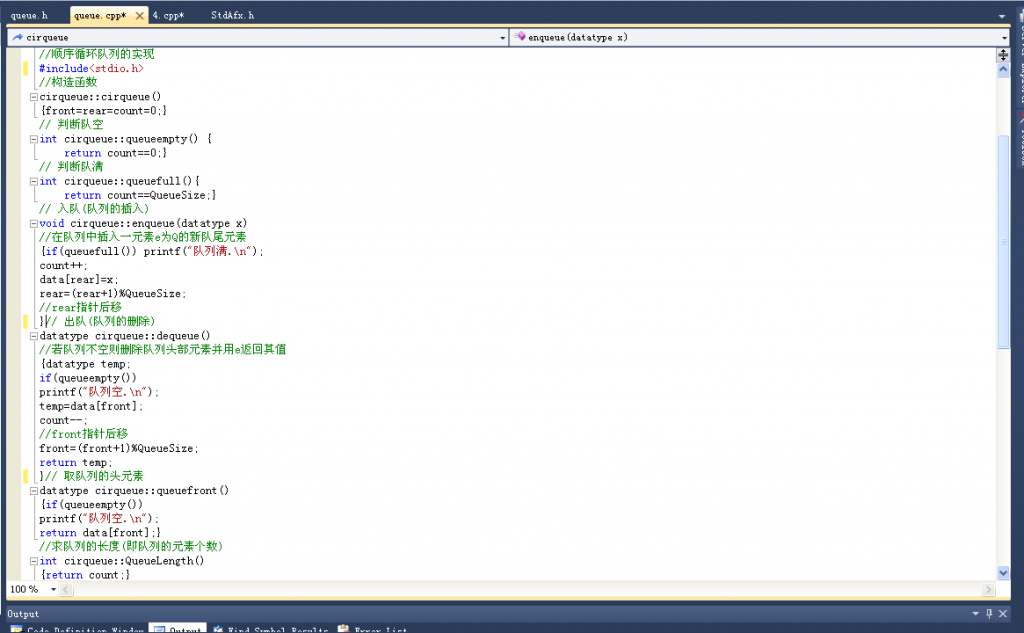1024x633 pixels.
Task: Open the Find Symbol Results tab
Action: pyautogui.click(x=270, y=628)
